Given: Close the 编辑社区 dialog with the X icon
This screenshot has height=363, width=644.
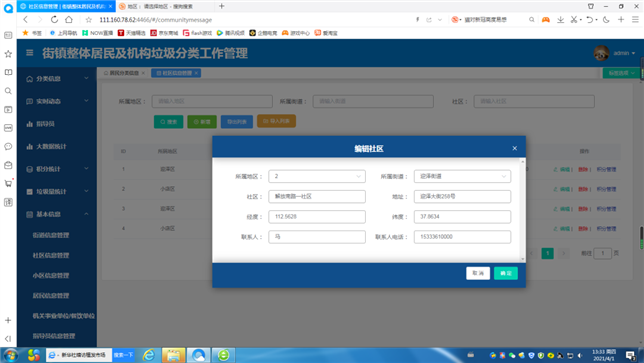Looking at the screenshot, I should 515,148.
